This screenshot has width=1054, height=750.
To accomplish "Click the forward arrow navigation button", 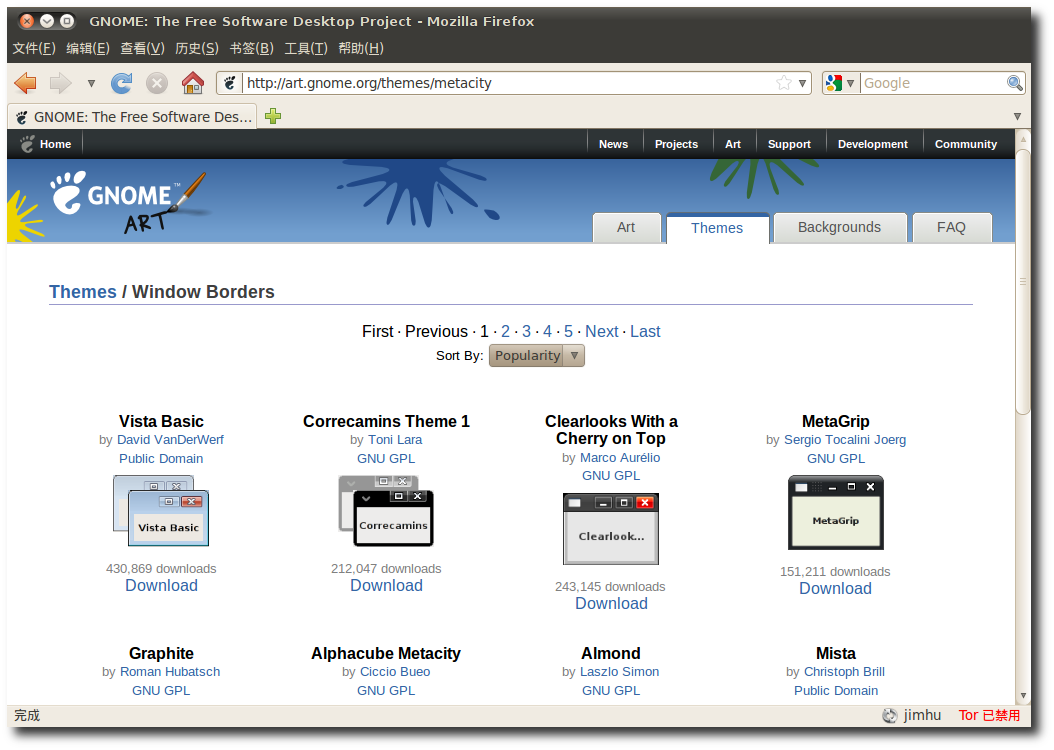I will pos(60,83).
